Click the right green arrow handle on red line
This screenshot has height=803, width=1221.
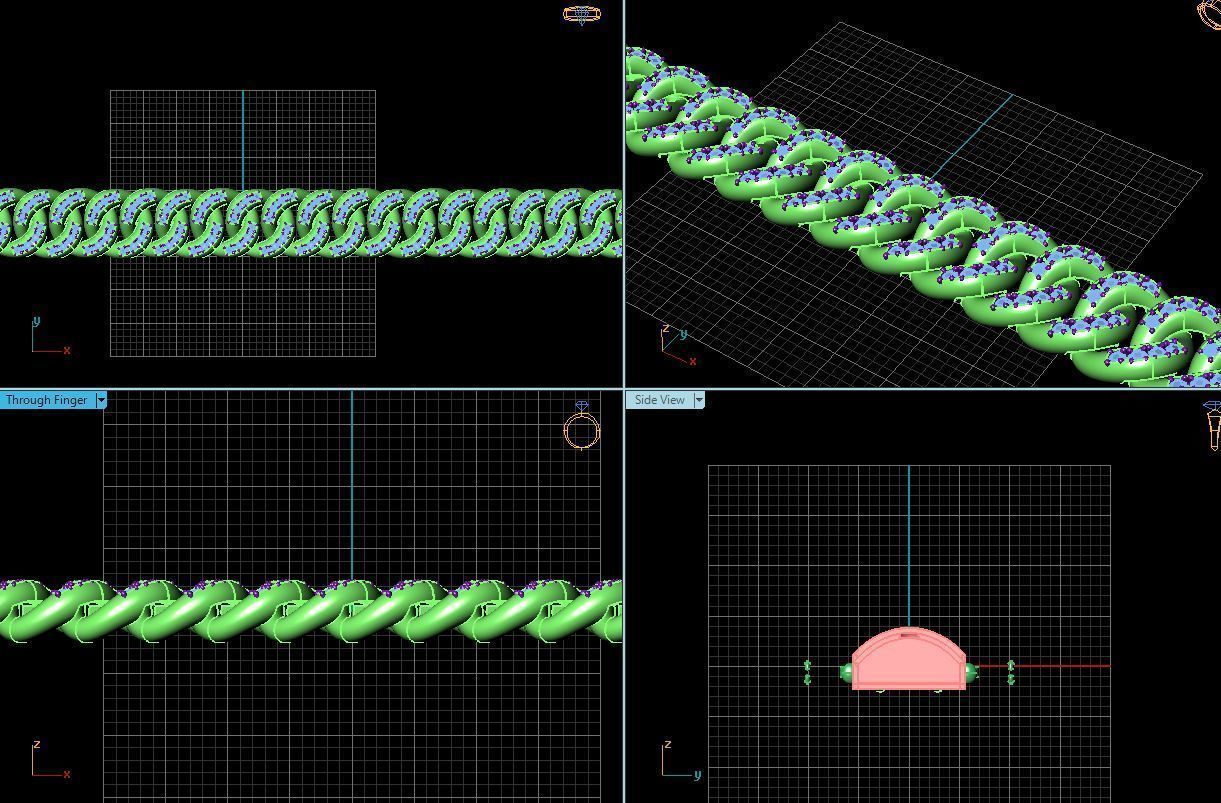[x=1011, y=672]
